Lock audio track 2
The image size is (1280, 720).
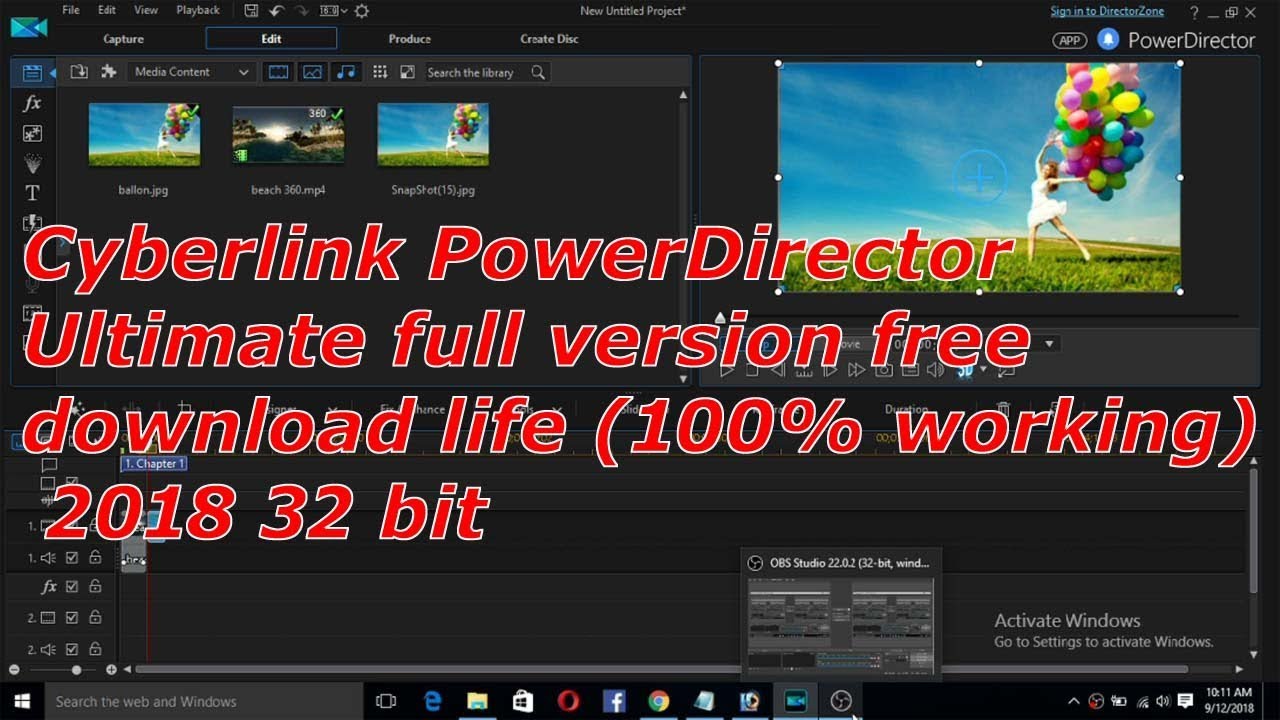(95, 649)
